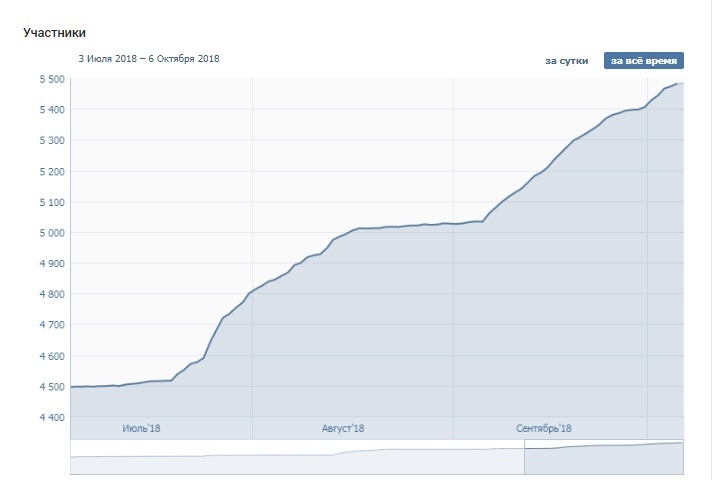Click the left edge of the navigator selection

tap(525, 457)
